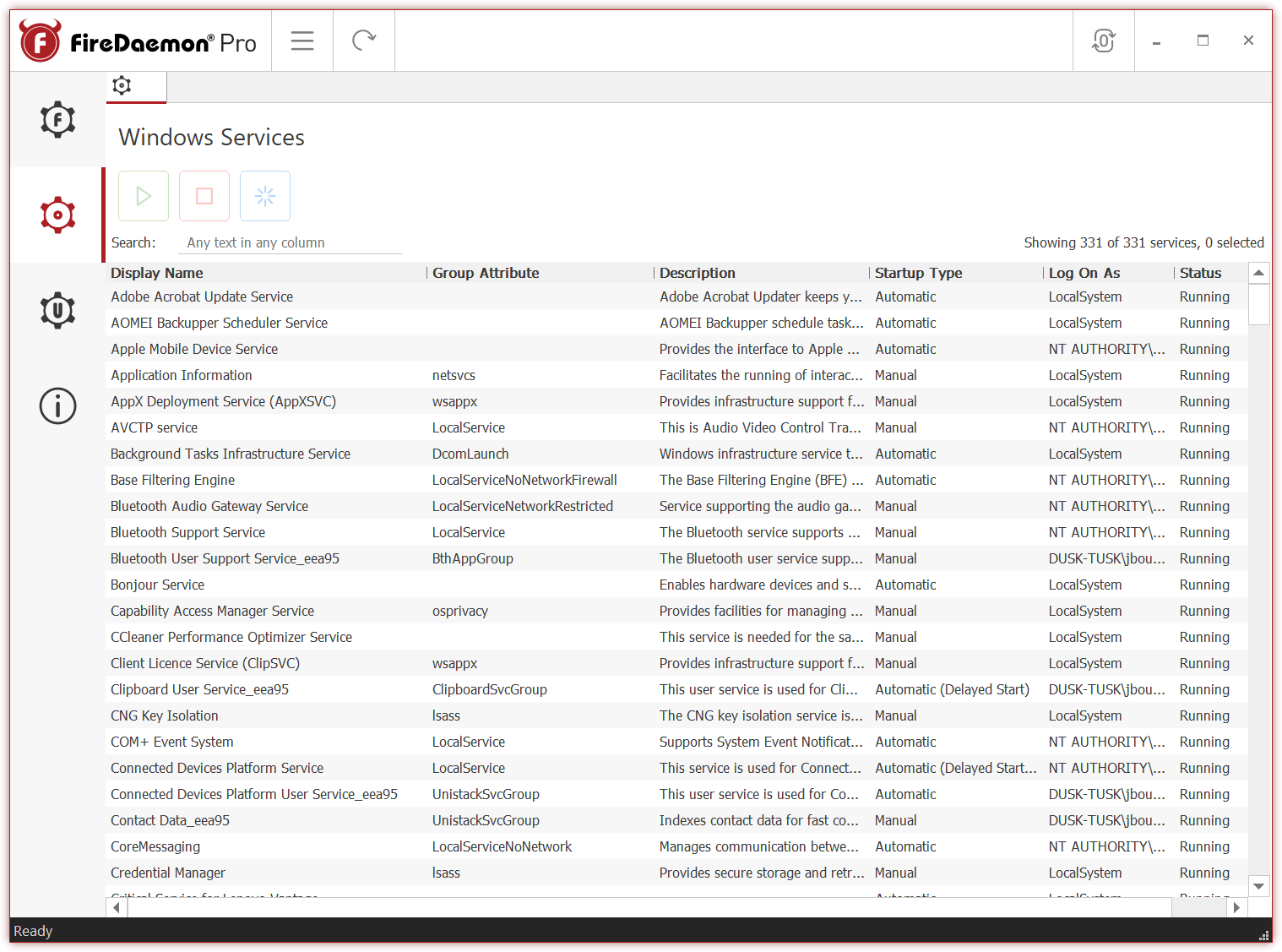The height and width of the screenshot is (952, 1282).
Task: Select Windows Services sidebar icon
Action: tap(57, 215)
